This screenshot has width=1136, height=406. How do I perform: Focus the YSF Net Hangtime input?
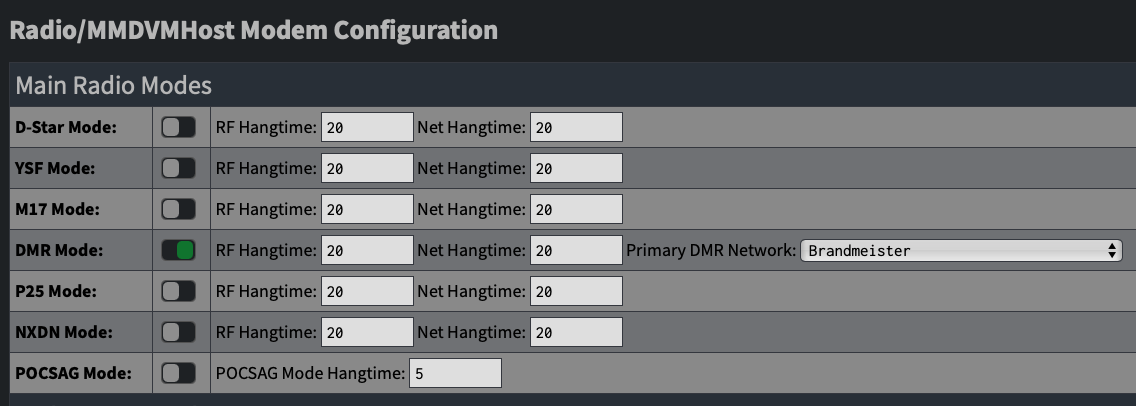[x=576, y=168]
